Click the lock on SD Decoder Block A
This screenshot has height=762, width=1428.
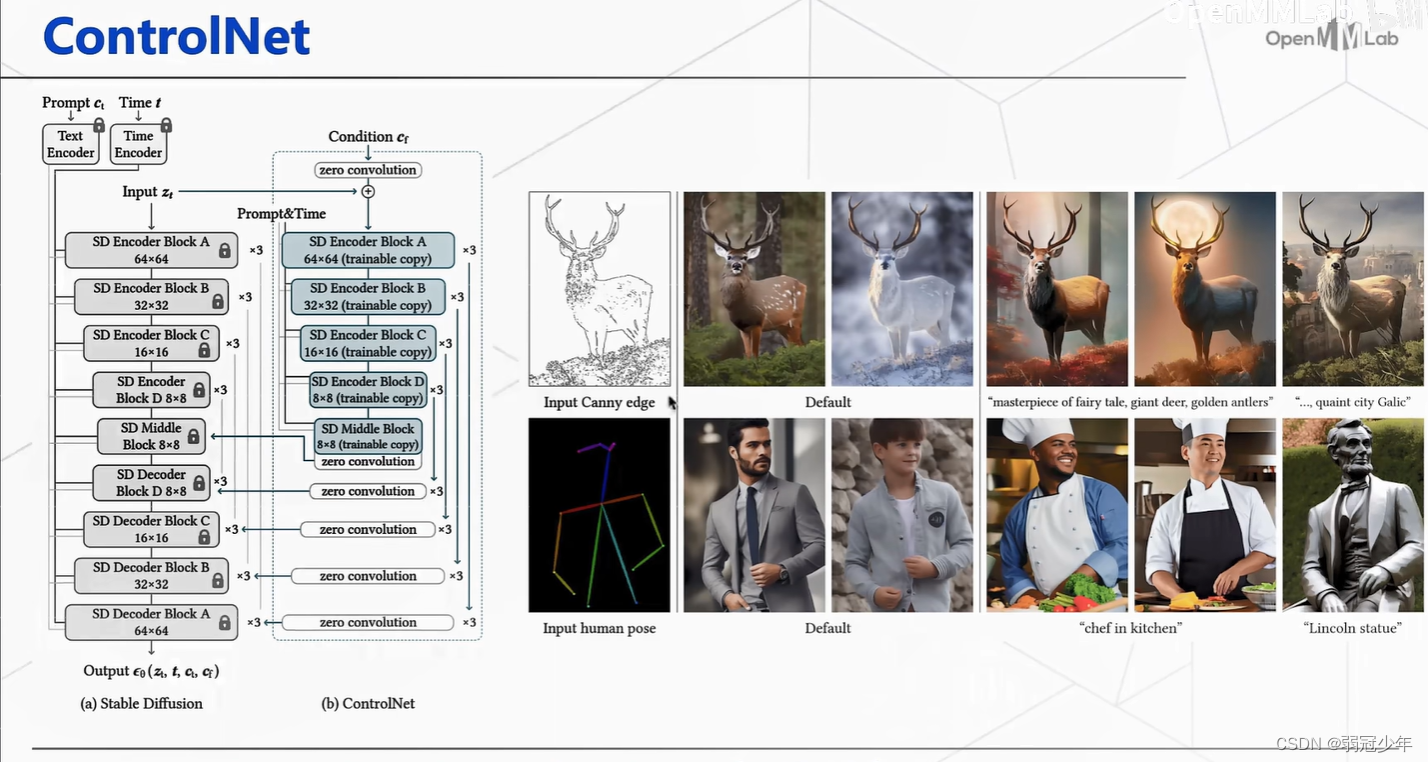point(225,623)
